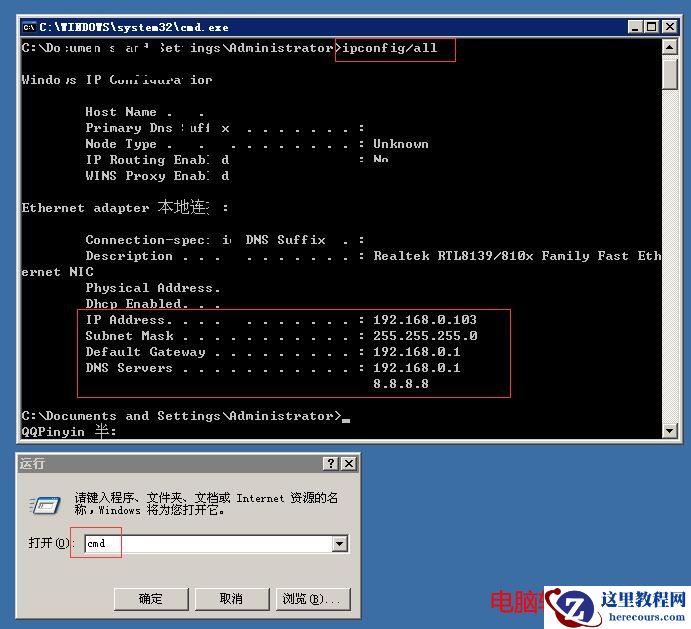This screenshot has height=629, width=691.
Task: Click the Node Type value Unknown
Action: click(401, 144)
